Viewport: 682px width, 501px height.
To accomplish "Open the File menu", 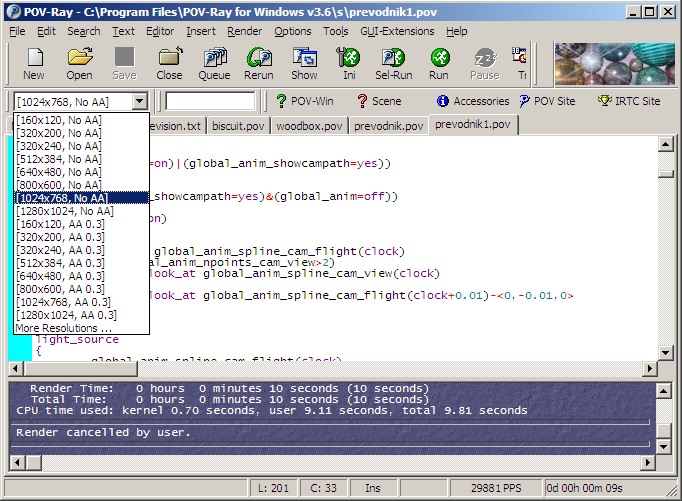I will [17, 31].
